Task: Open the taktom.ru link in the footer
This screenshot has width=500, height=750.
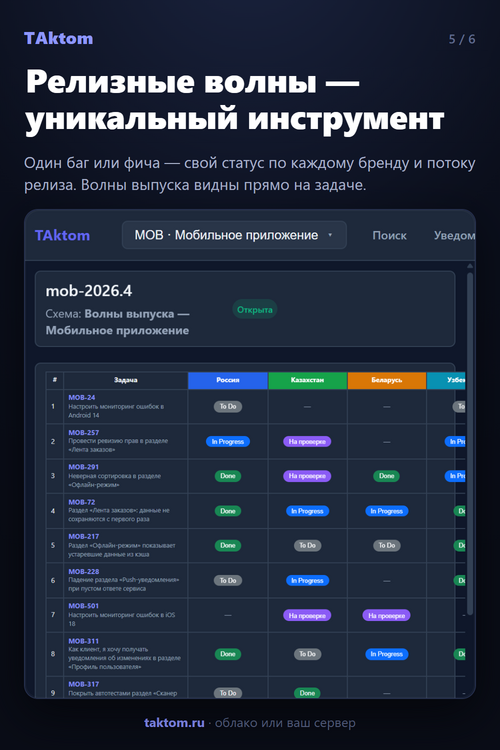Action: click(x=174, y=722)
